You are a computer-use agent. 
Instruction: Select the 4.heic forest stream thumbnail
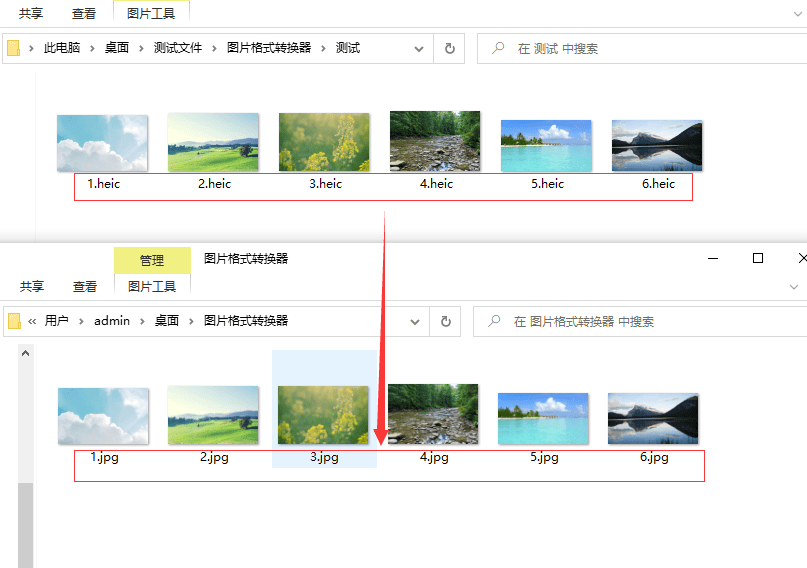435,141
